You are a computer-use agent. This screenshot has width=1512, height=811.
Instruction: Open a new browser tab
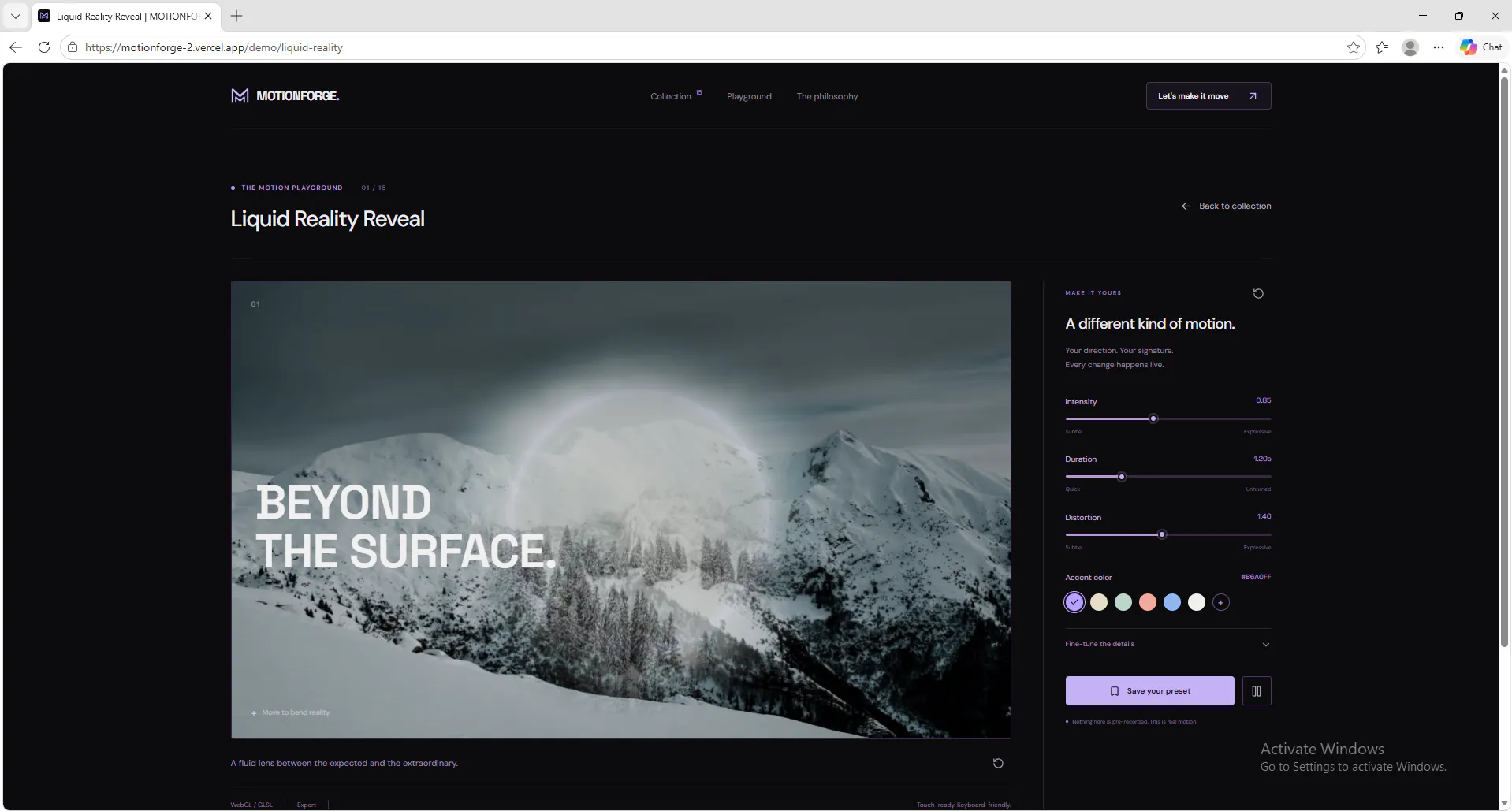236,16
